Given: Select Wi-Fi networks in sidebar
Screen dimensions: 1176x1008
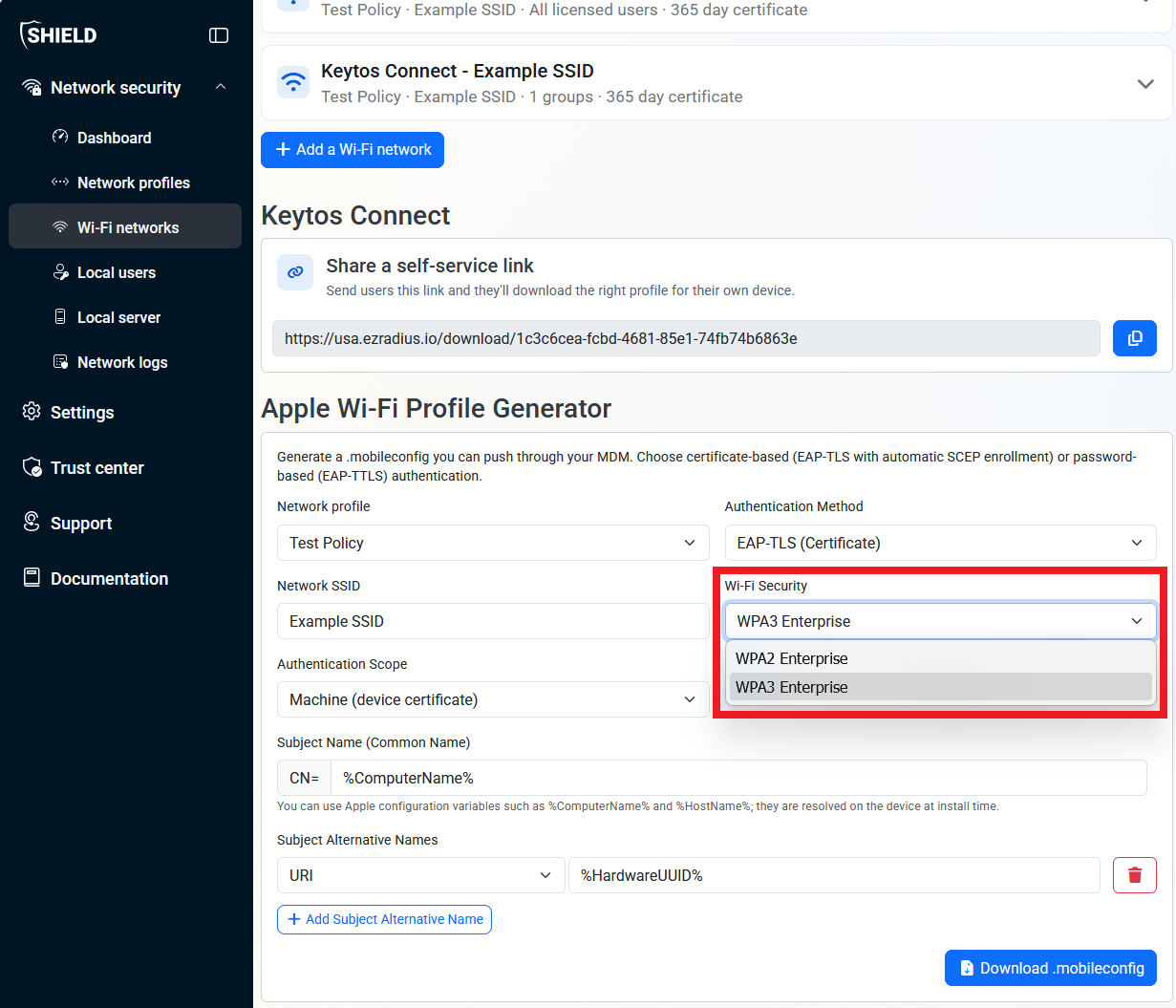Looking at the screenshot, I should (125, 226).
